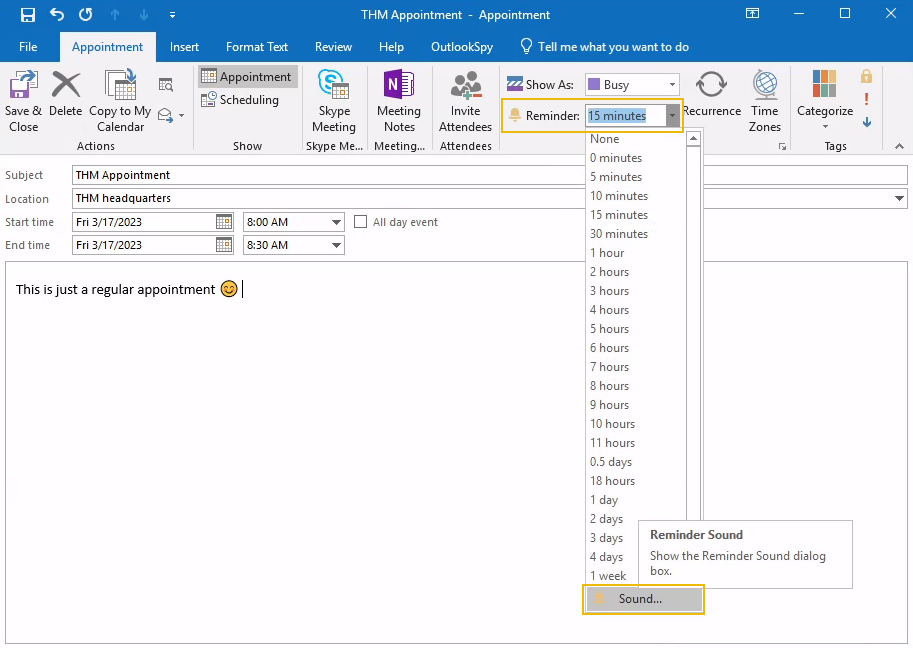Open the Recurrence settings
Screen dimensions: 913x648
pos(711,96)
